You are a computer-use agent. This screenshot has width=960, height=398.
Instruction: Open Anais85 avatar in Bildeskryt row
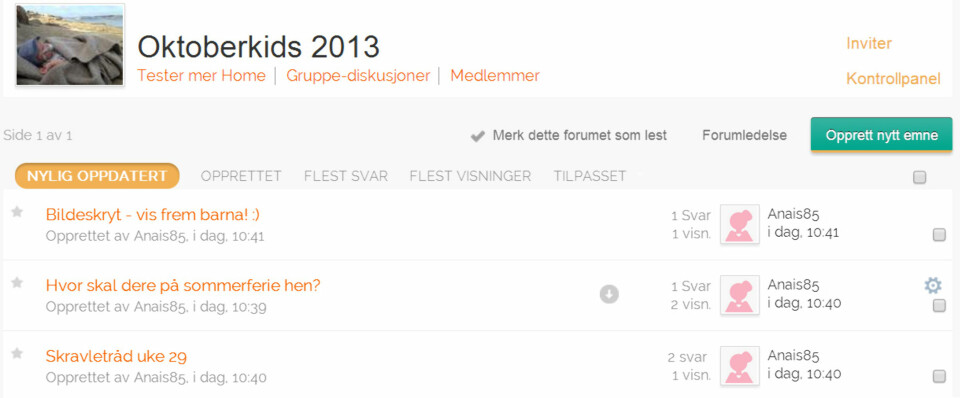pos(740,224)
